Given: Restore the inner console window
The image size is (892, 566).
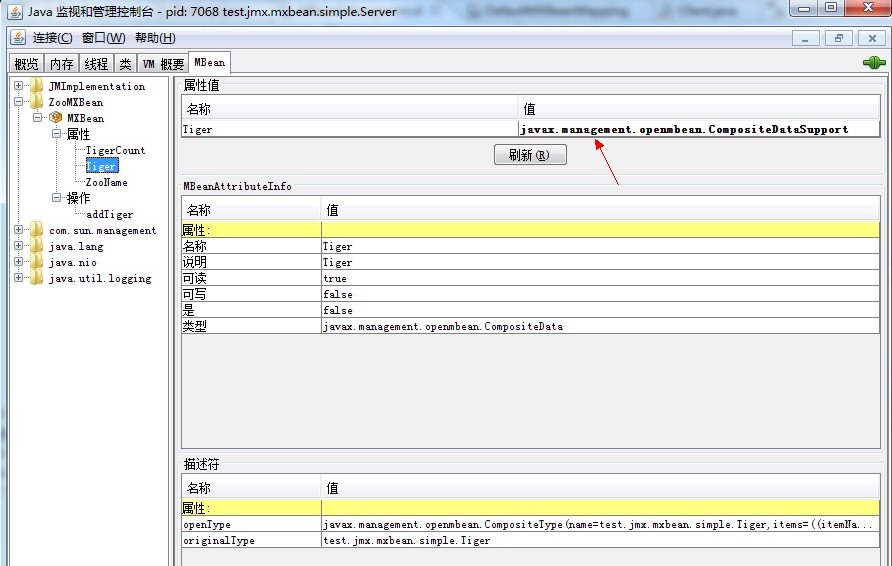Looking at the screenshot, I should (839, 39).
